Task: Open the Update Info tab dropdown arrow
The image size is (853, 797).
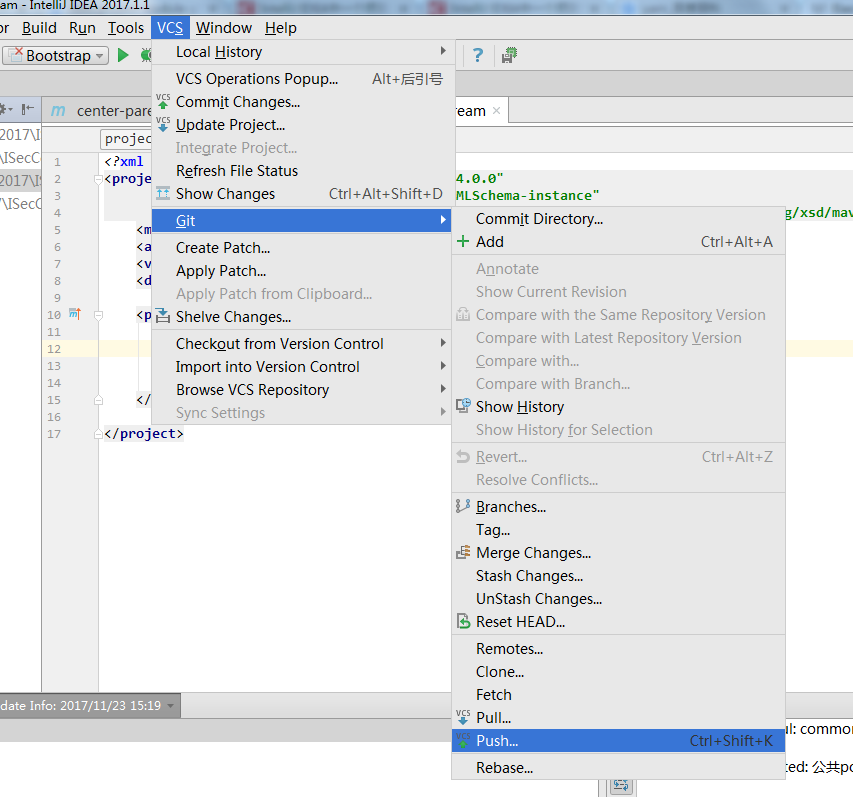Action: [171, 706]
